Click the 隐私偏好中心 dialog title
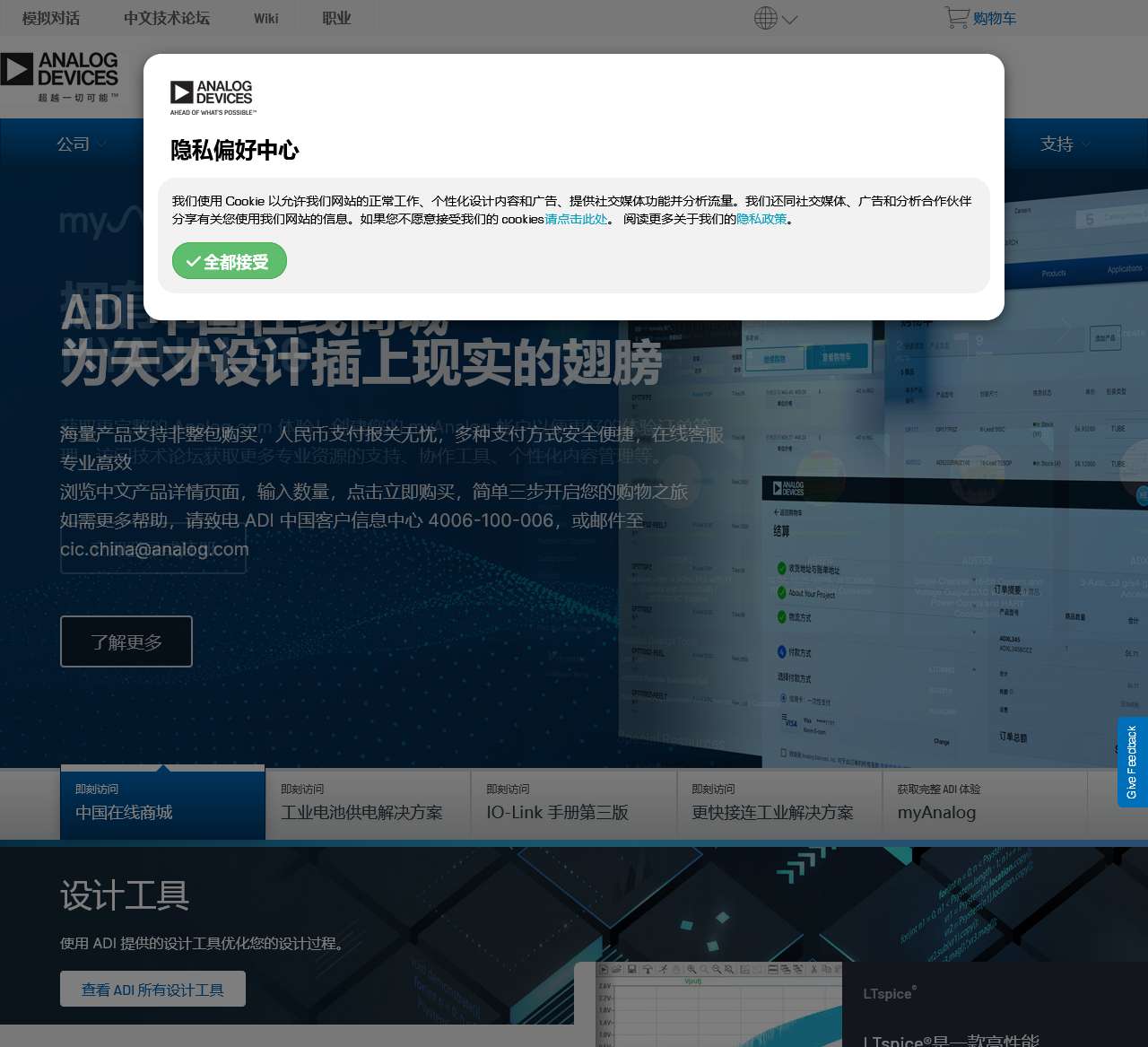The image size is (1148, 1047). point(235,150)
